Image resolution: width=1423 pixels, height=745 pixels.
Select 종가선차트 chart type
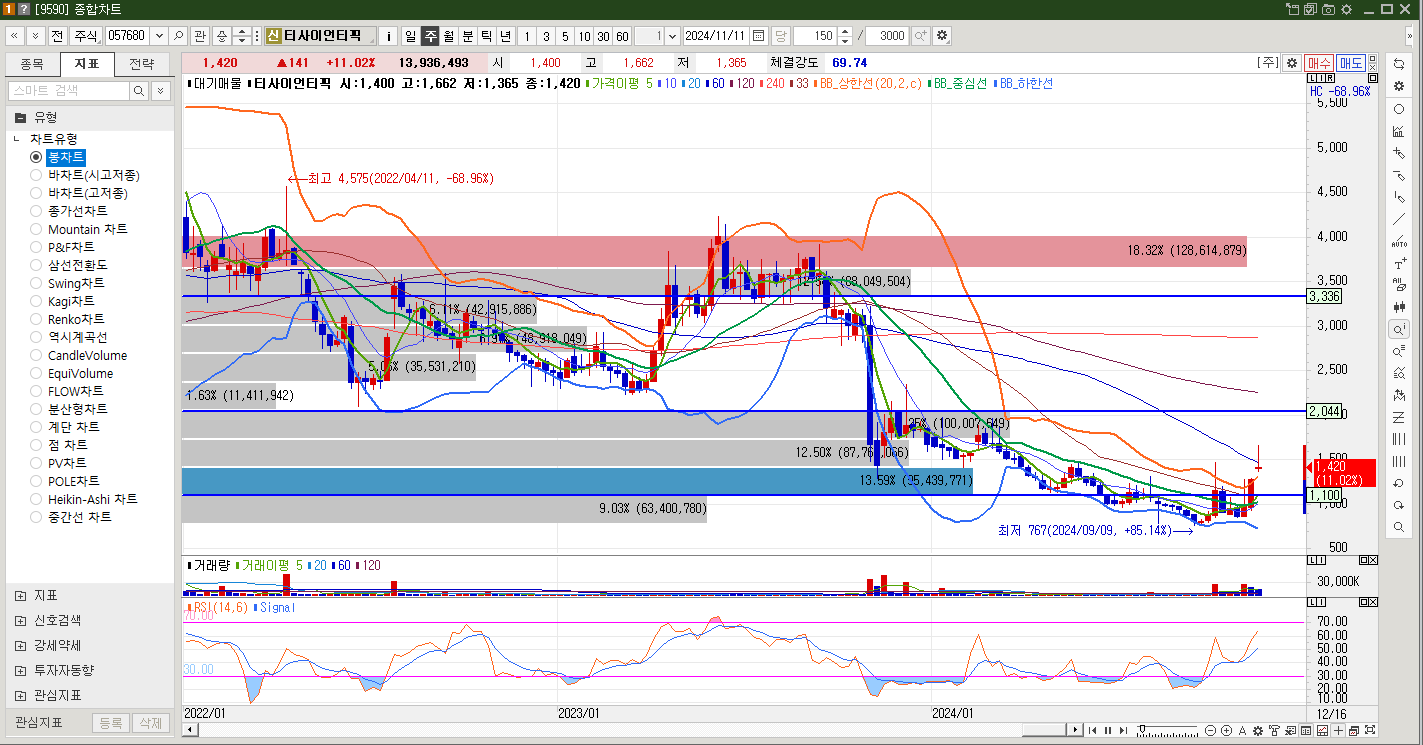[78, 211]
